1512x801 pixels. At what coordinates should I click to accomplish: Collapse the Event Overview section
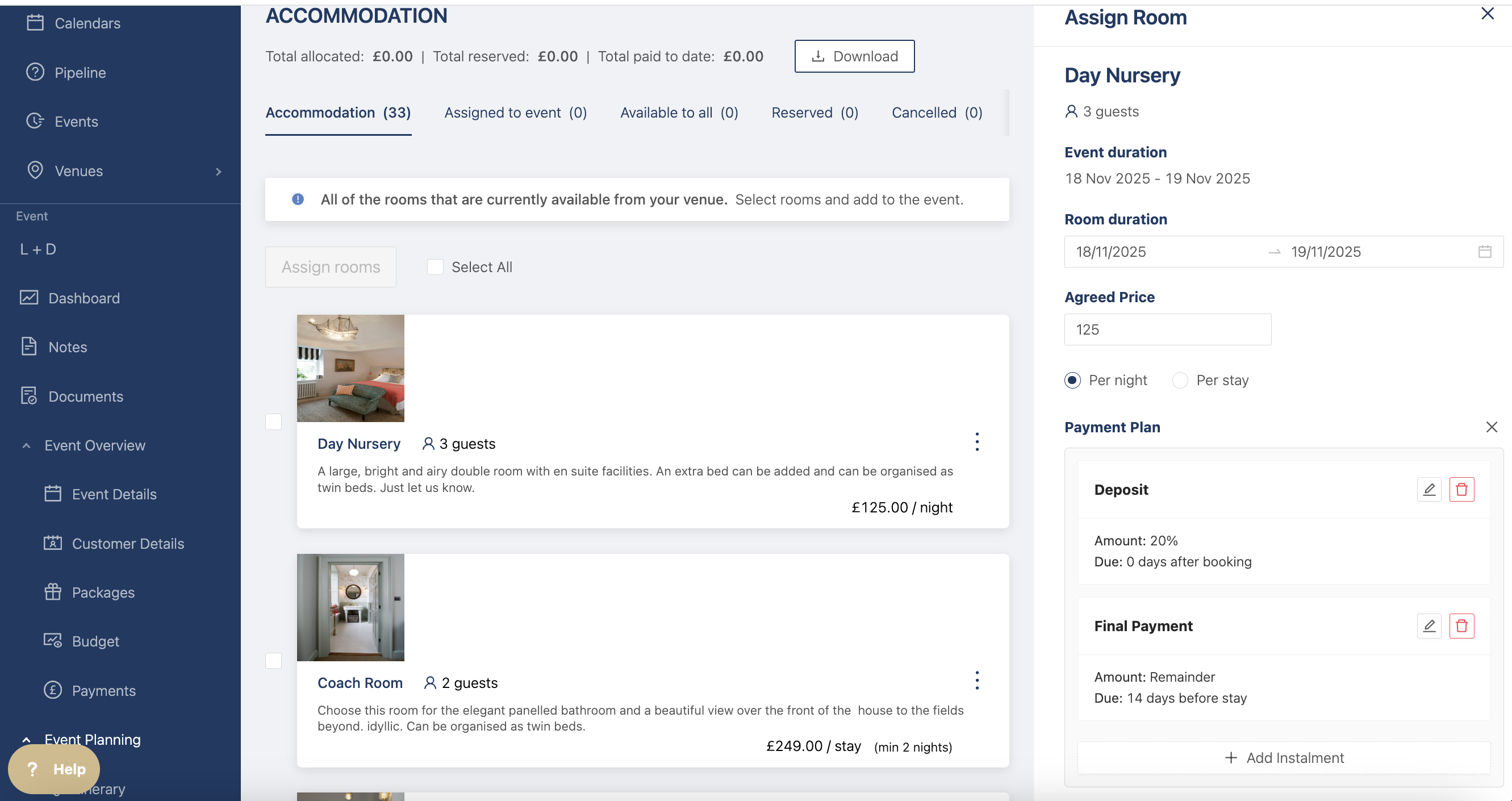pyautogui.click(x=27, y=446)
